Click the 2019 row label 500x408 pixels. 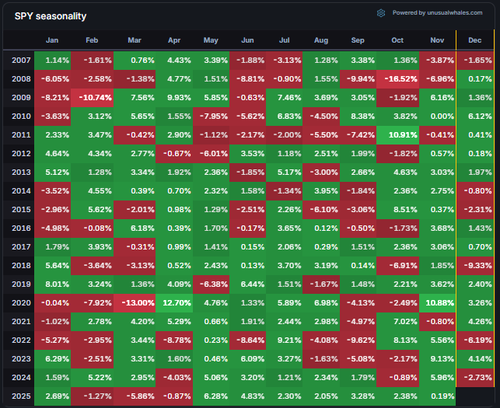tap(21, 284)
